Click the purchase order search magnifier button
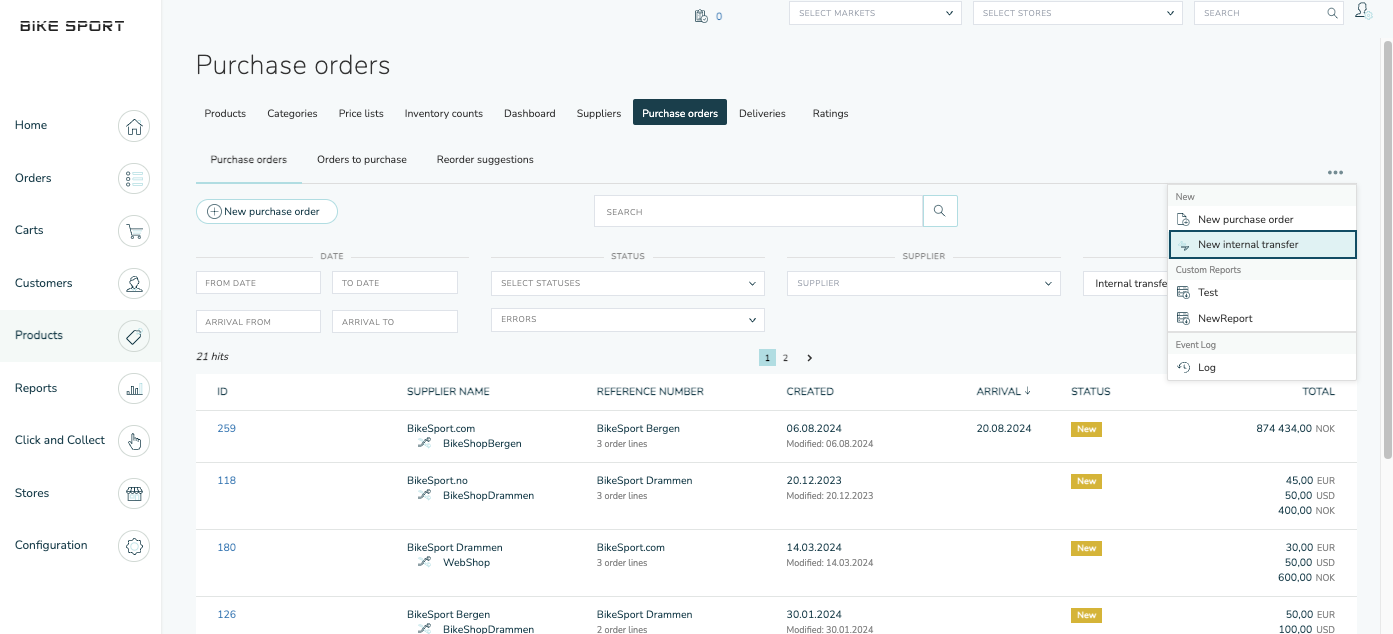The image size is (1393, 634). [x=940, y=211]
